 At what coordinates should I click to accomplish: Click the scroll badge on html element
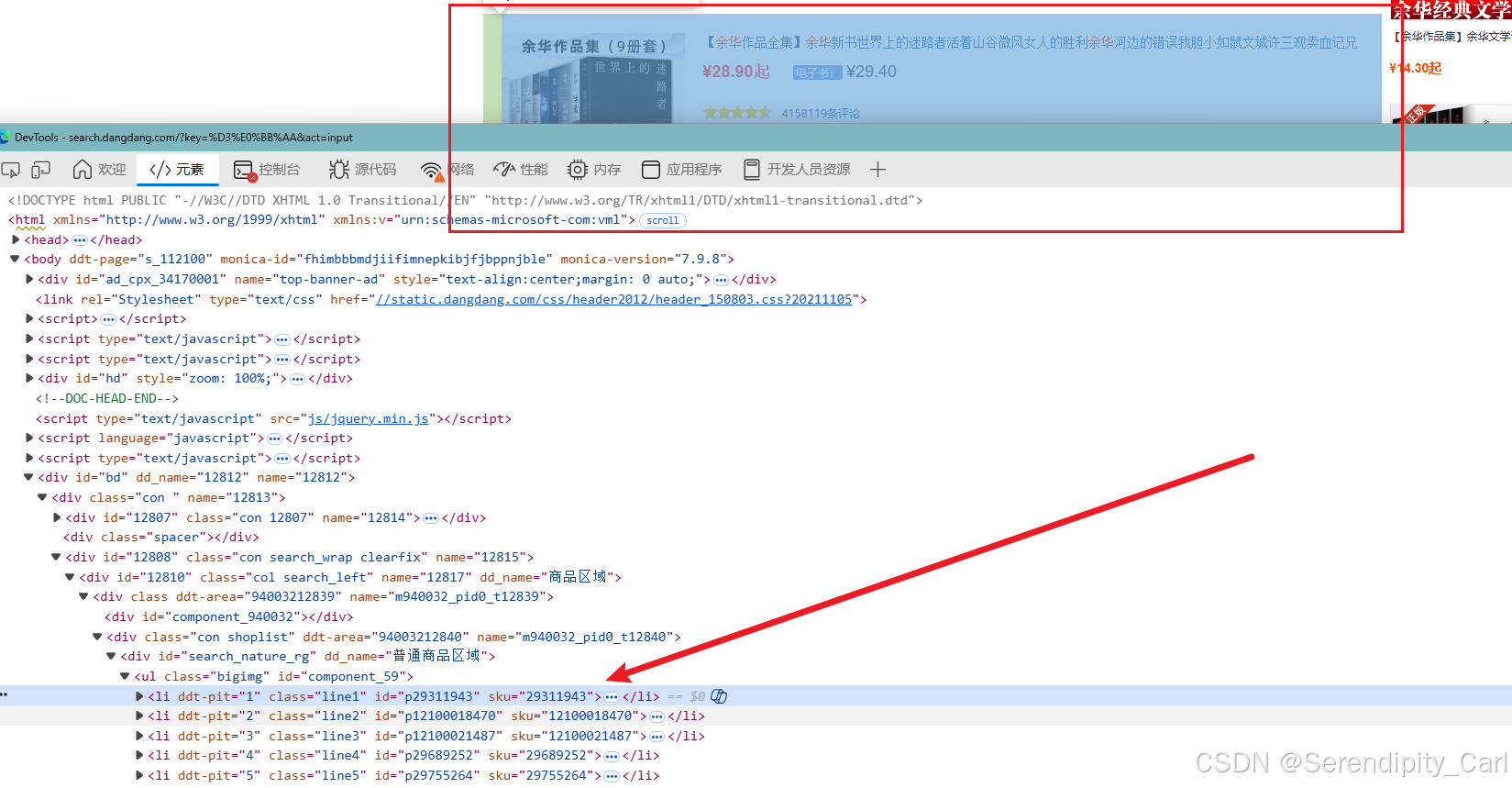pyautogui.click(x=662, y=220)
